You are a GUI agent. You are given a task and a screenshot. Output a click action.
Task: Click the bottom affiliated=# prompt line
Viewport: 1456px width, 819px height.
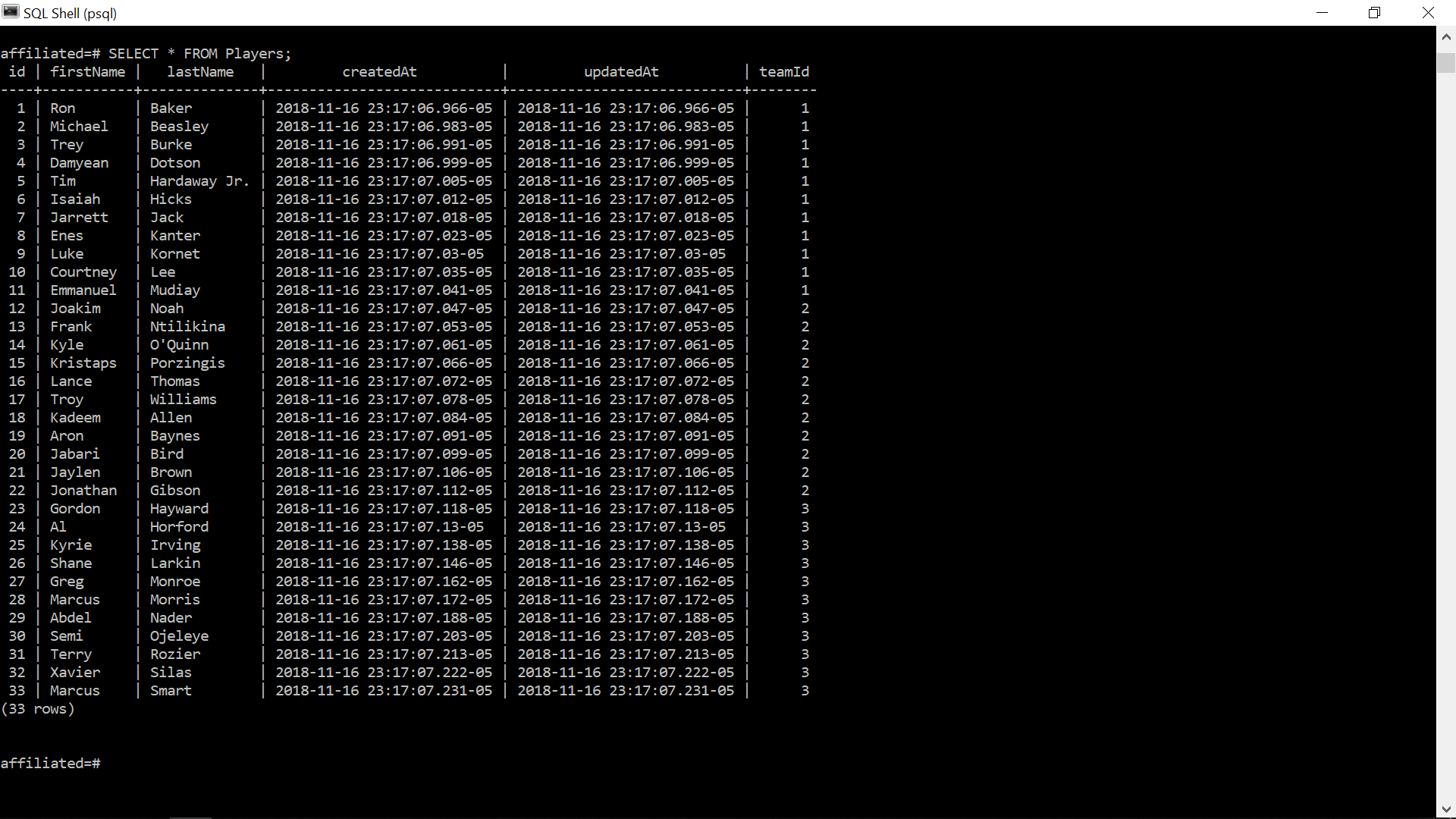(50, 764)
